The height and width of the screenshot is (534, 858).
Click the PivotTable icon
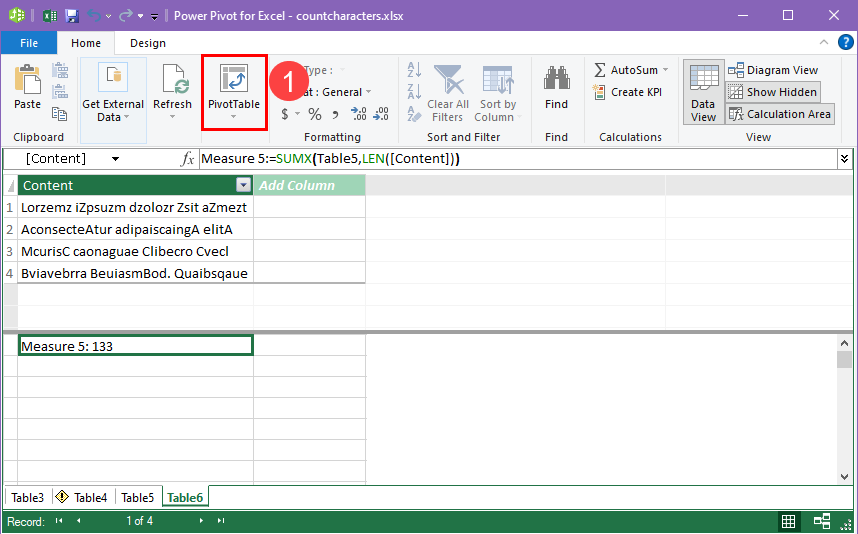(234, 78)
